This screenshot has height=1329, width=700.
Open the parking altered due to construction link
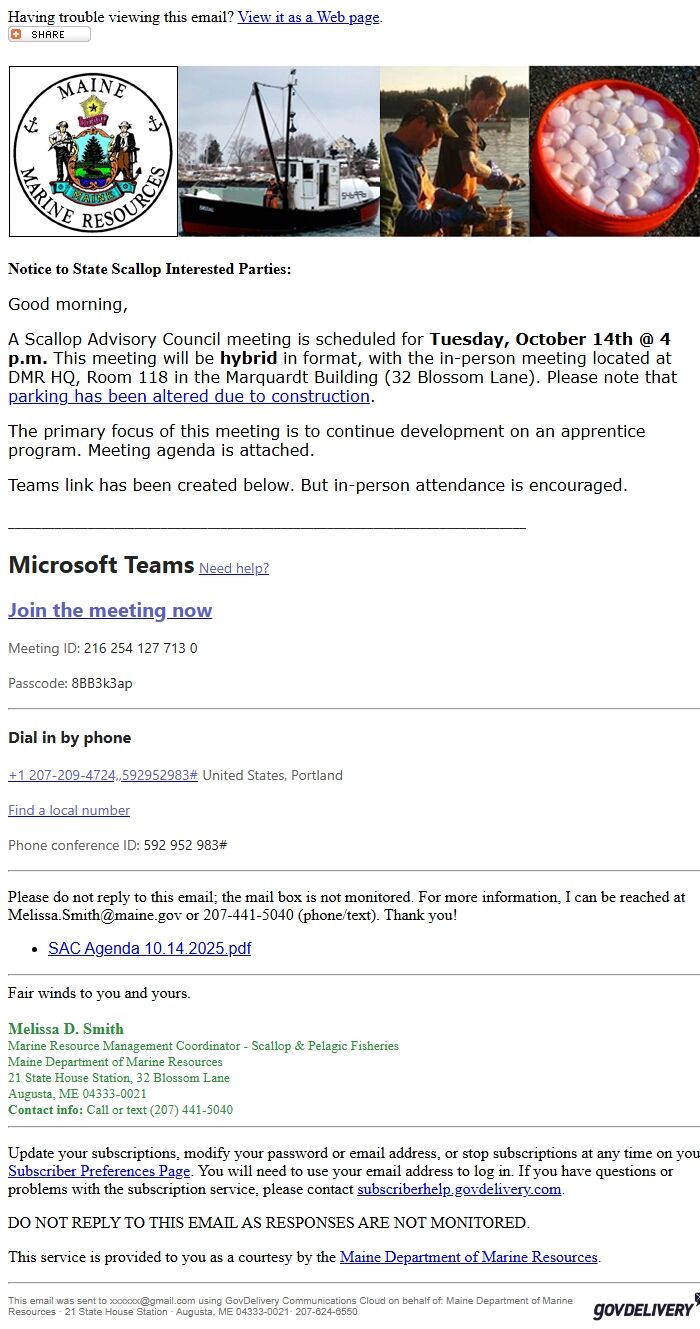189,396
